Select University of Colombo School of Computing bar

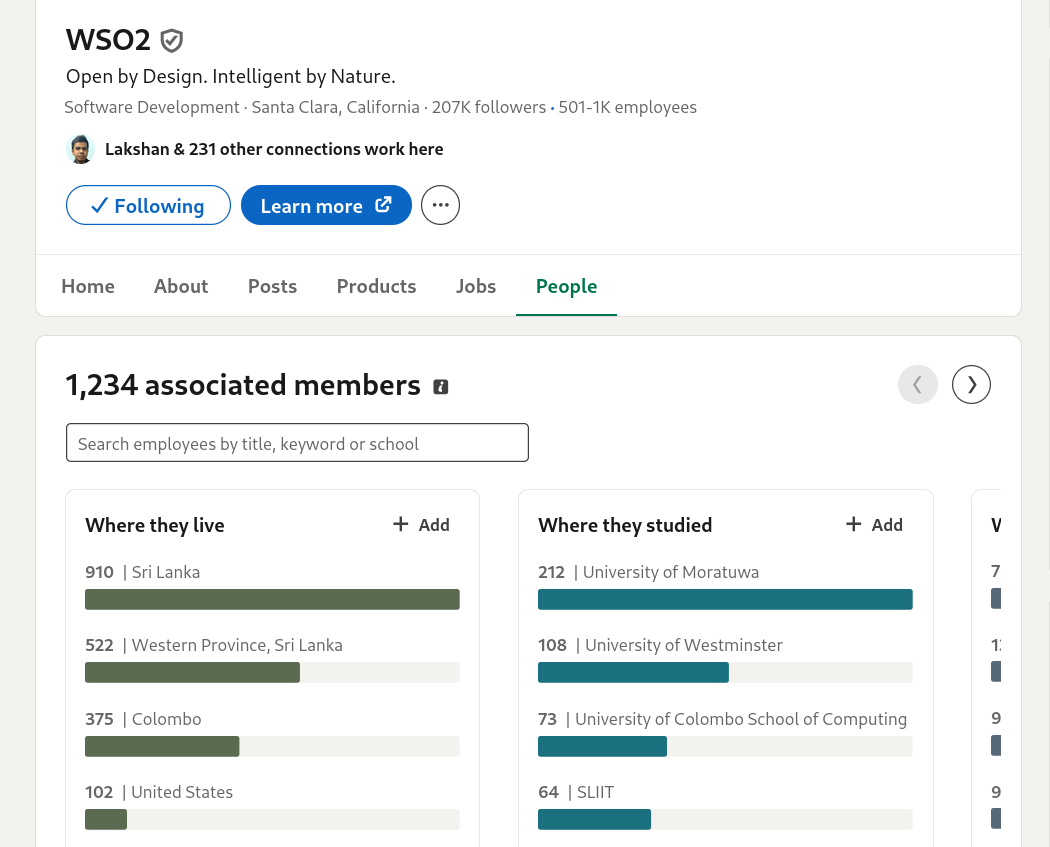tap(725, 747)
